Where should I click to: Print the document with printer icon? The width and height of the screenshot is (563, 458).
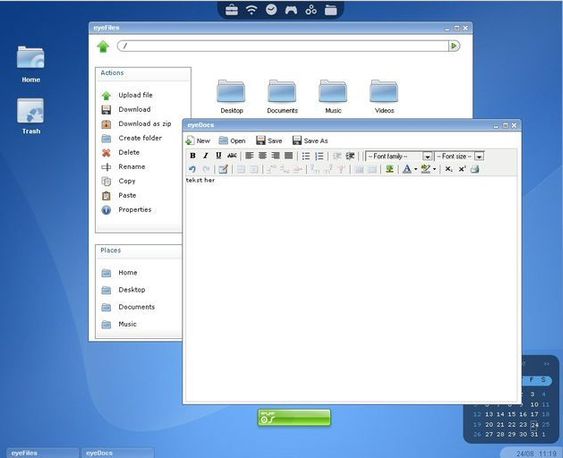475,169
